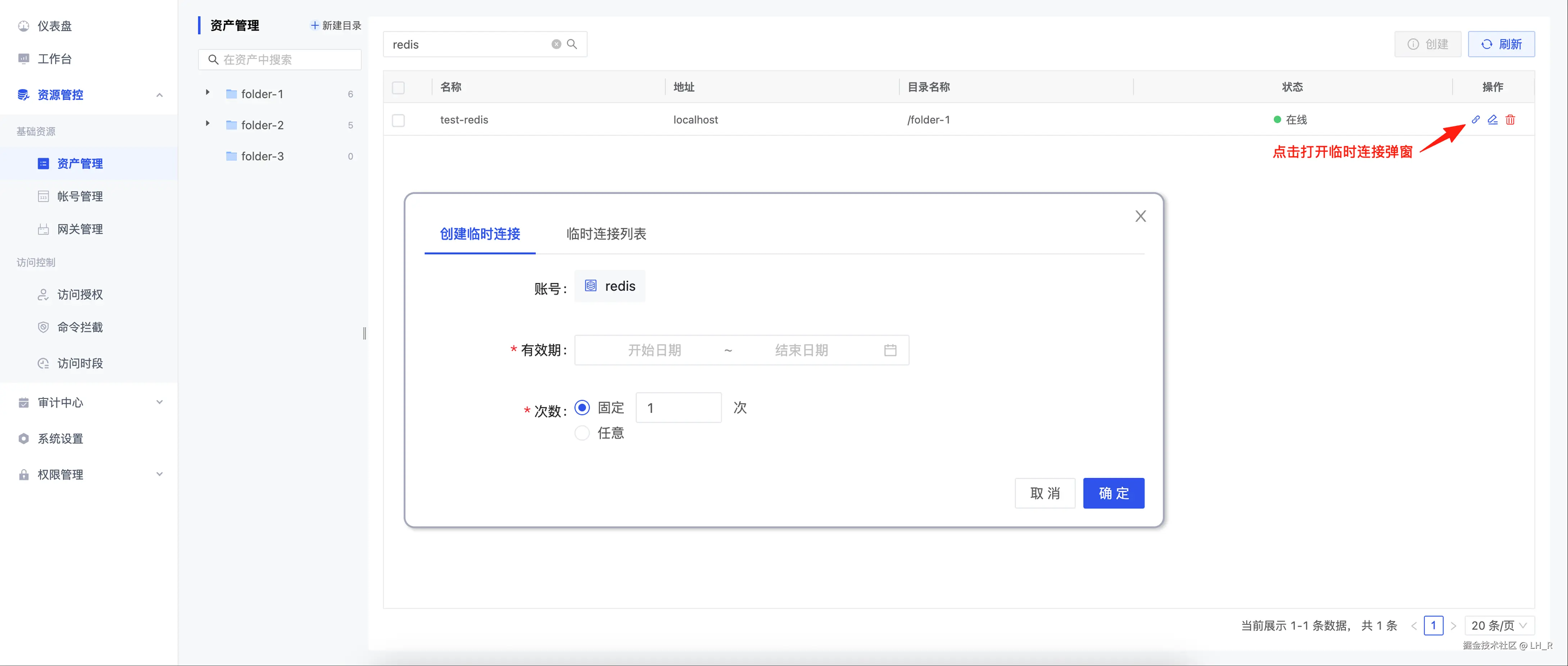1568x666 pixels.
Task: Expand the folder-1 tree node
Action: click(x=208, y=93)
